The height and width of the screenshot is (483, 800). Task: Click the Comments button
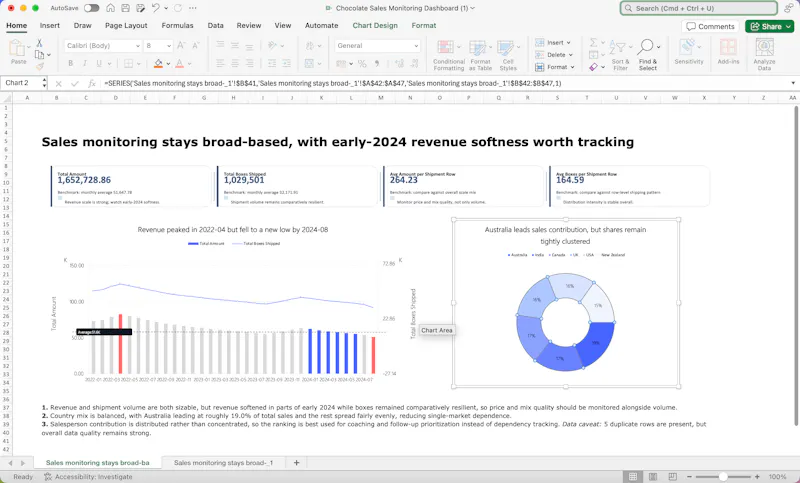click(710, 27)
